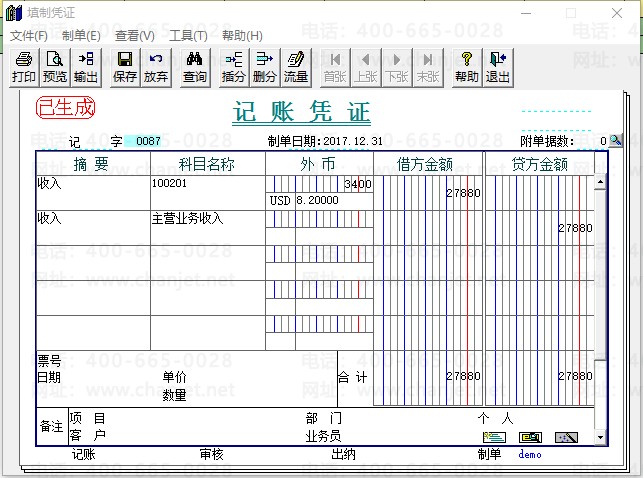Save the voucher with 保存 icon
The height and width of the screenshot is (478, 643).
[x=125, y=67]
